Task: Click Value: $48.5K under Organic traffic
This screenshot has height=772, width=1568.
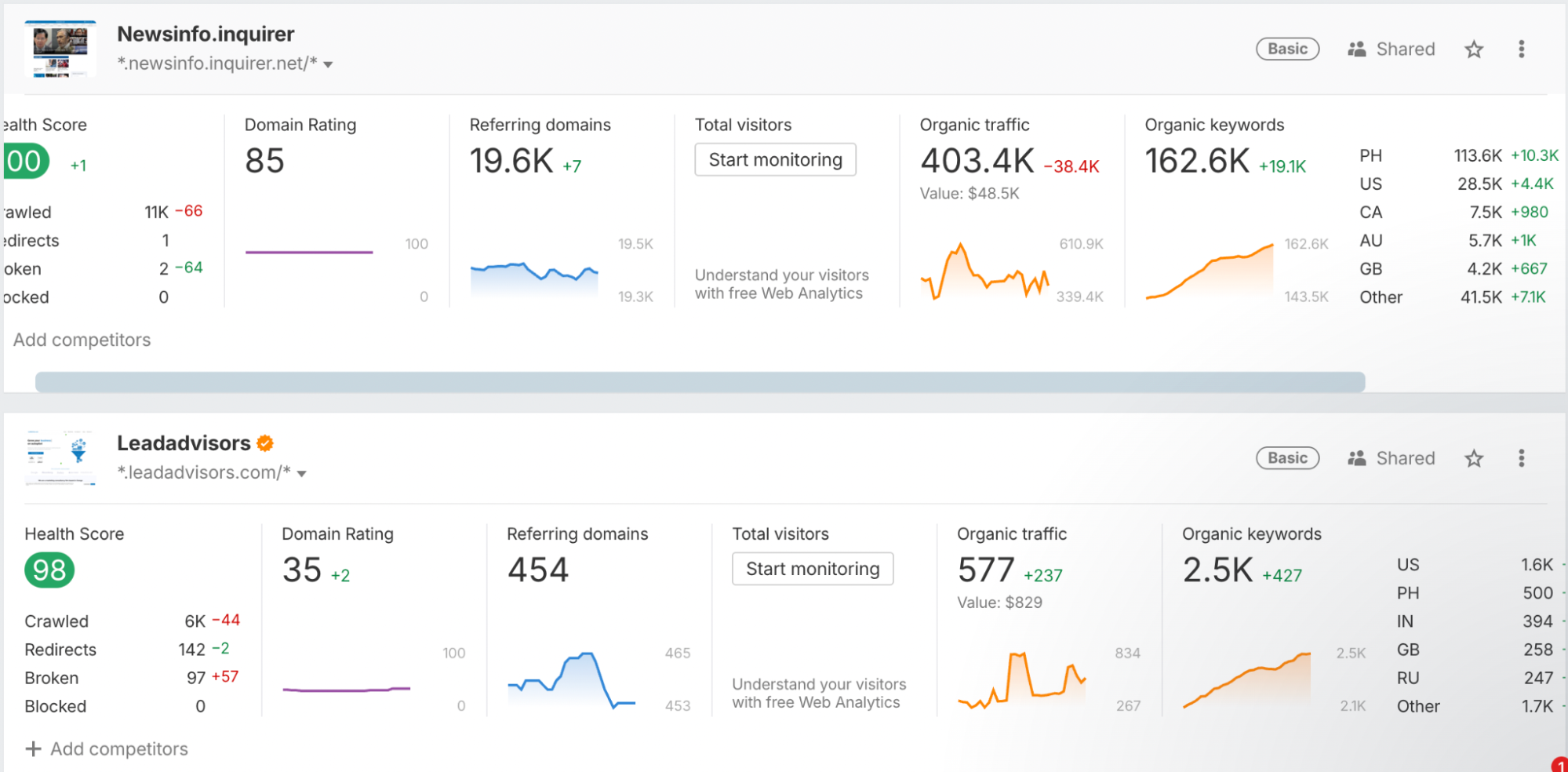Action: [970, 194]
